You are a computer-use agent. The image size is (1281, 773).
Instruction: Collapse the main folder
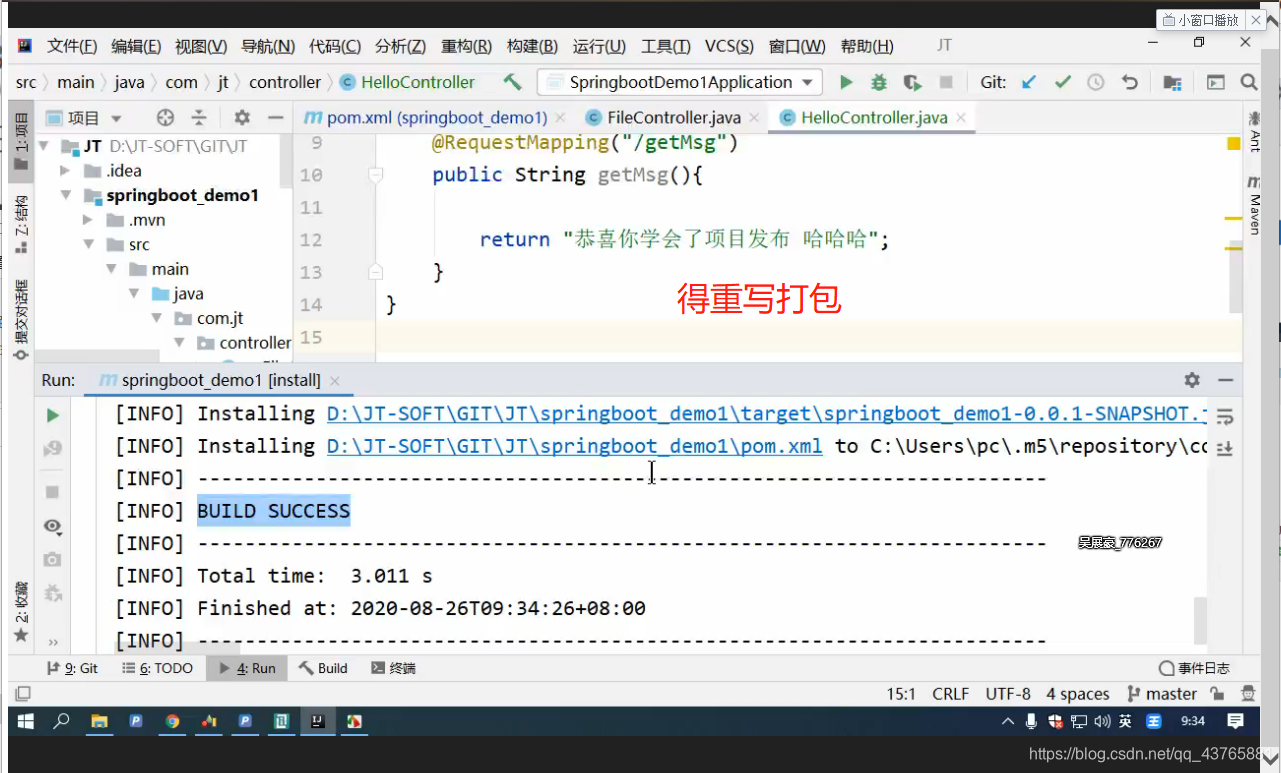click(x=111, y=269)
